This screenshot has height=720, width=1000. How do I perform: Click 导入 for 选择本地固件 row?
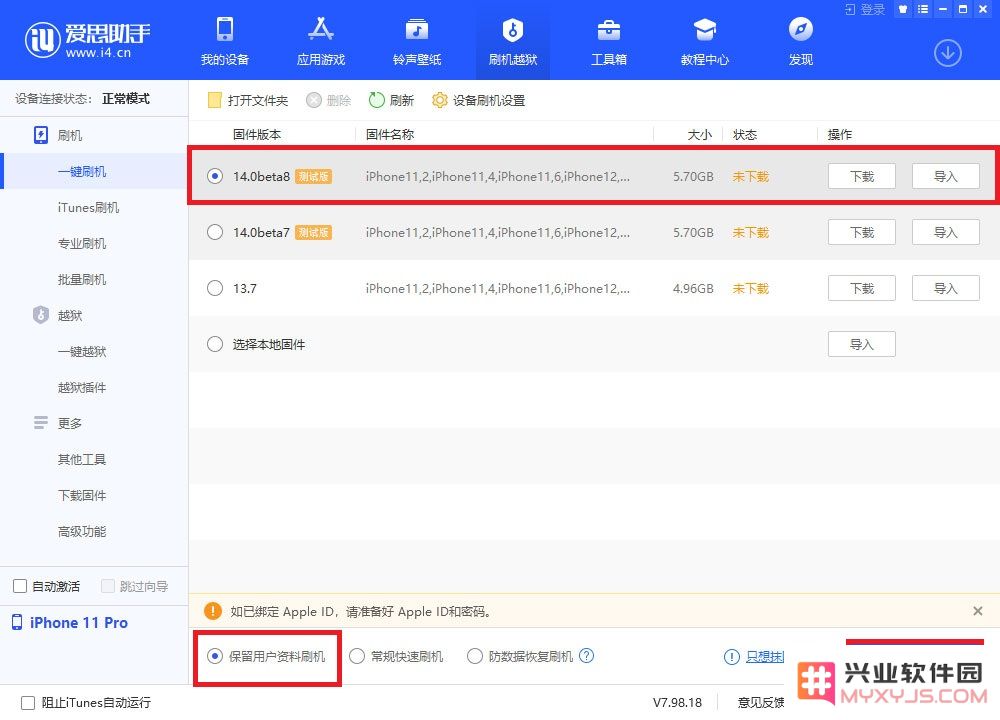click(x=862, y=344)
